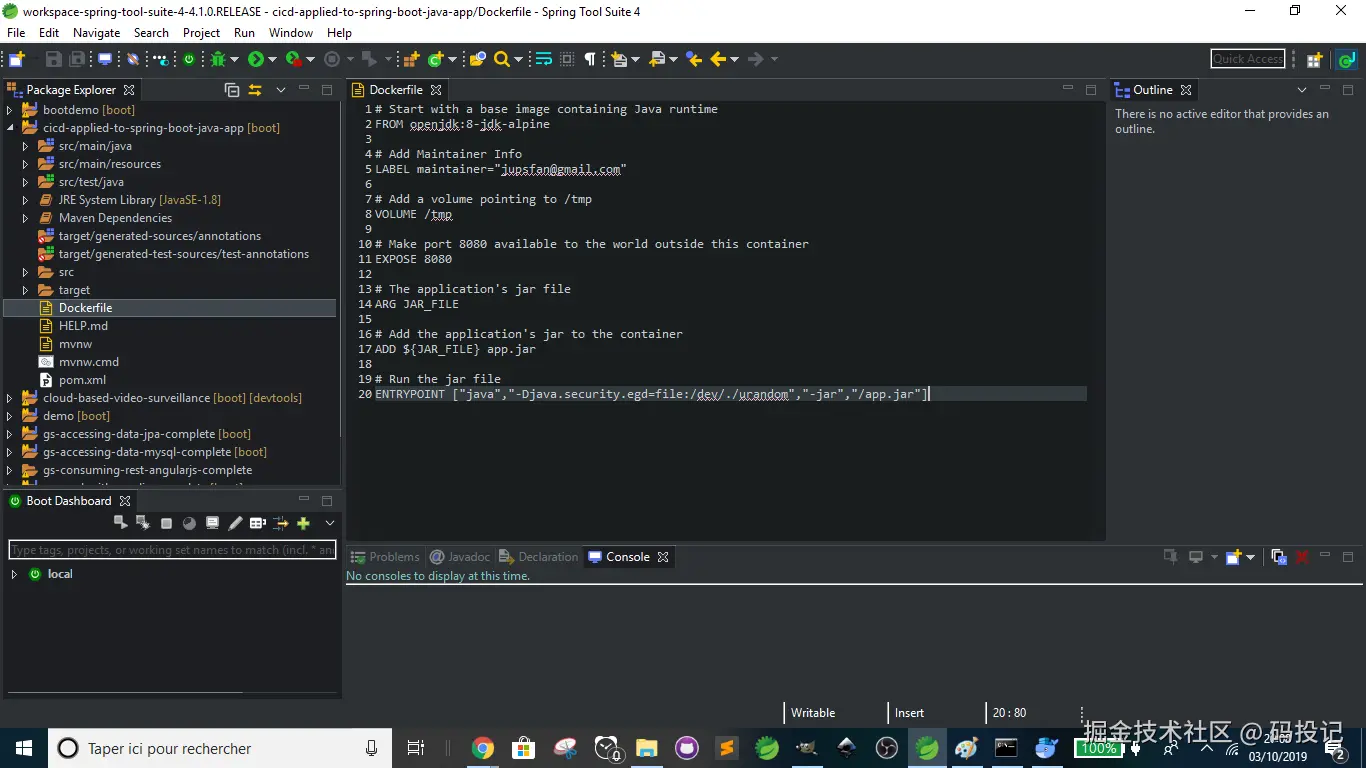Click Windows Start button on taskbar

pyautogui.click(x=24, y=748)
